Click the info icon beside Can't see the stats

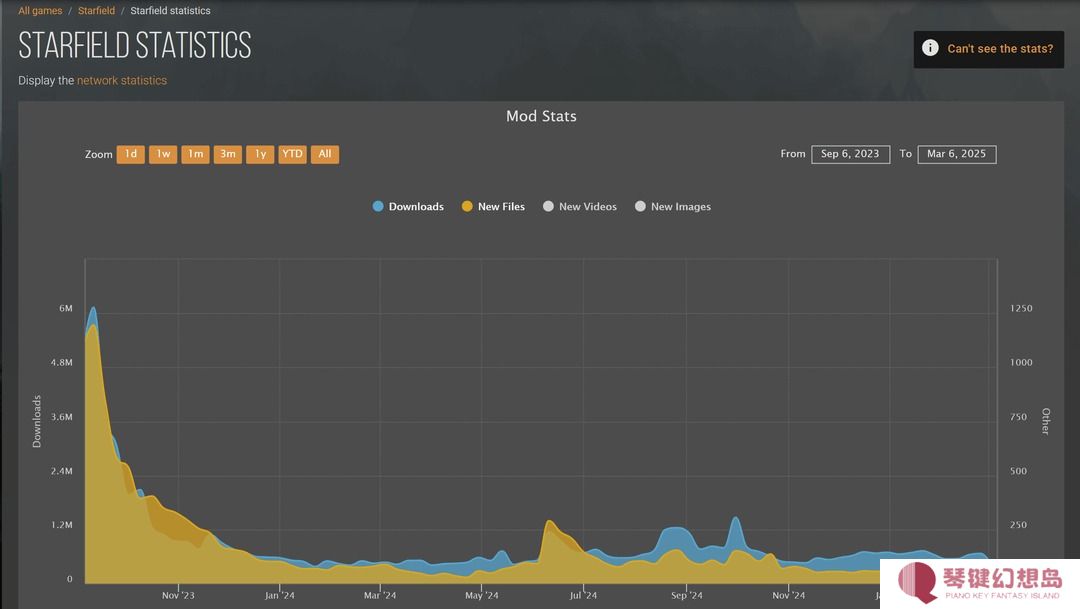[930, 48]
